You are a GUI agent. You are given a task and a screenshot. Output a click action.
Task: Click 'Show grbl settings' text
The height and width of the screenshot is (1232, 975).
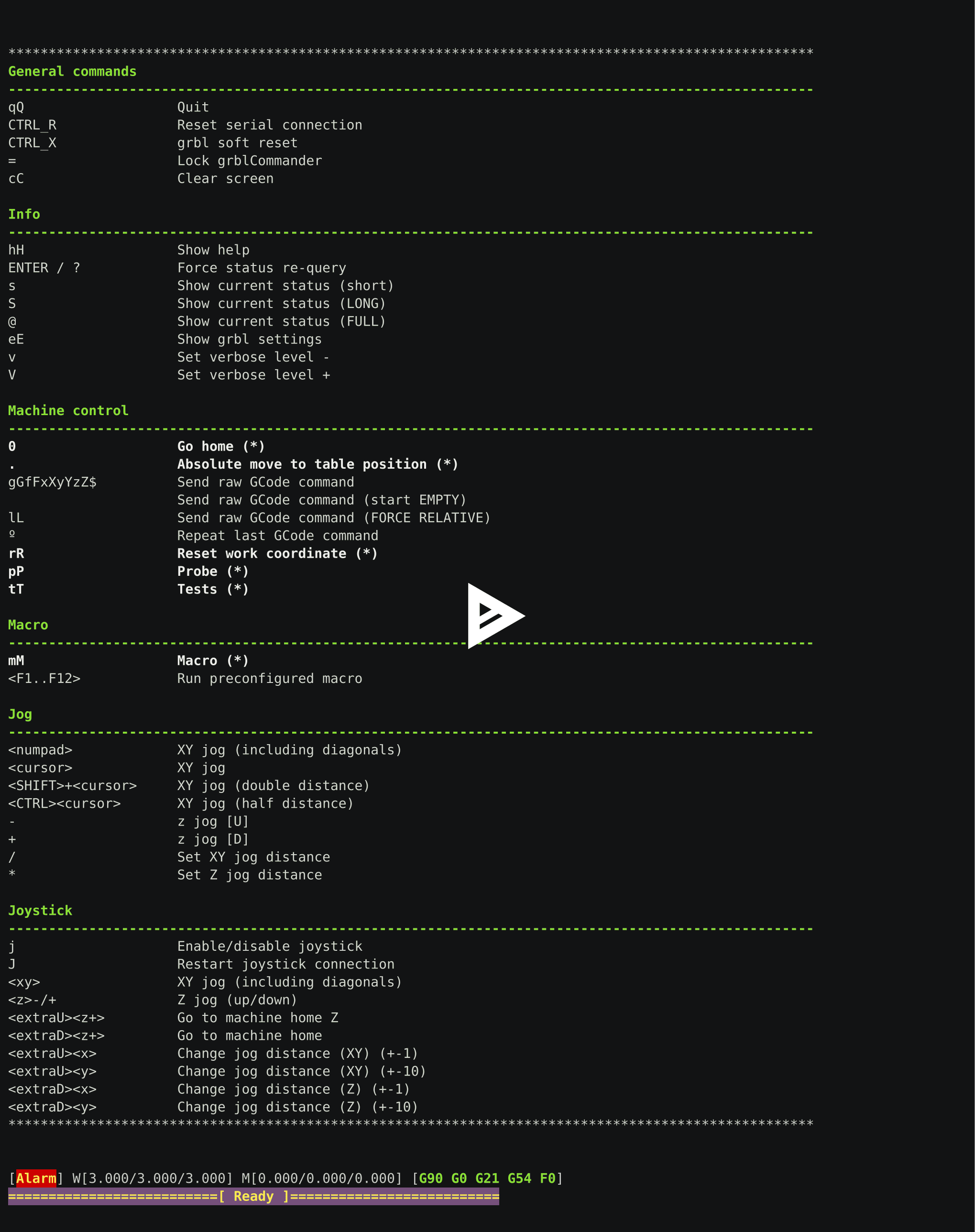click(x=250, y=339)
